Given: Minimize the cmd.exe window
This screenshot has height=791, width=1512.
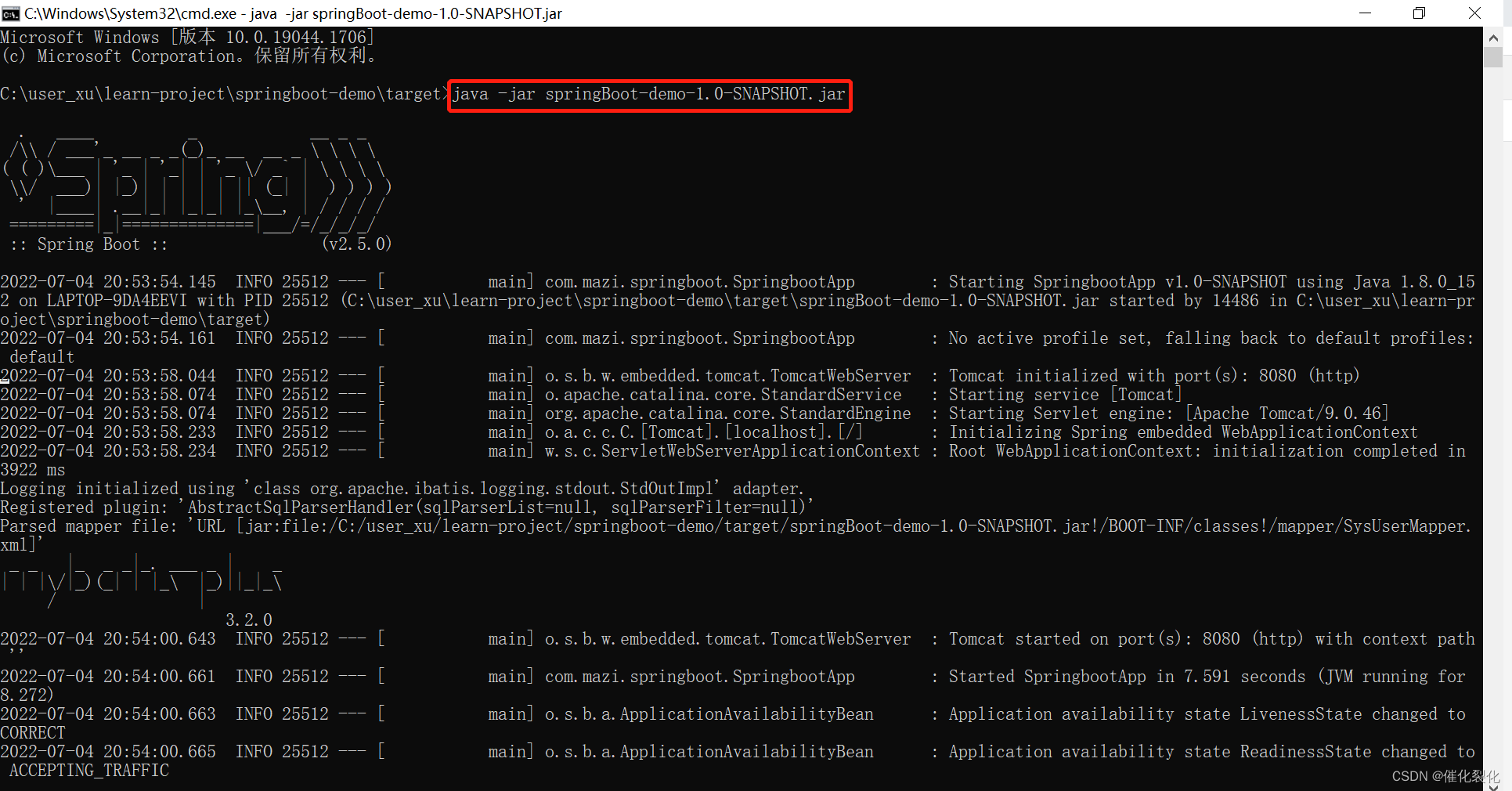Looking at the screenshot, I should click(x=1365, y=13).
